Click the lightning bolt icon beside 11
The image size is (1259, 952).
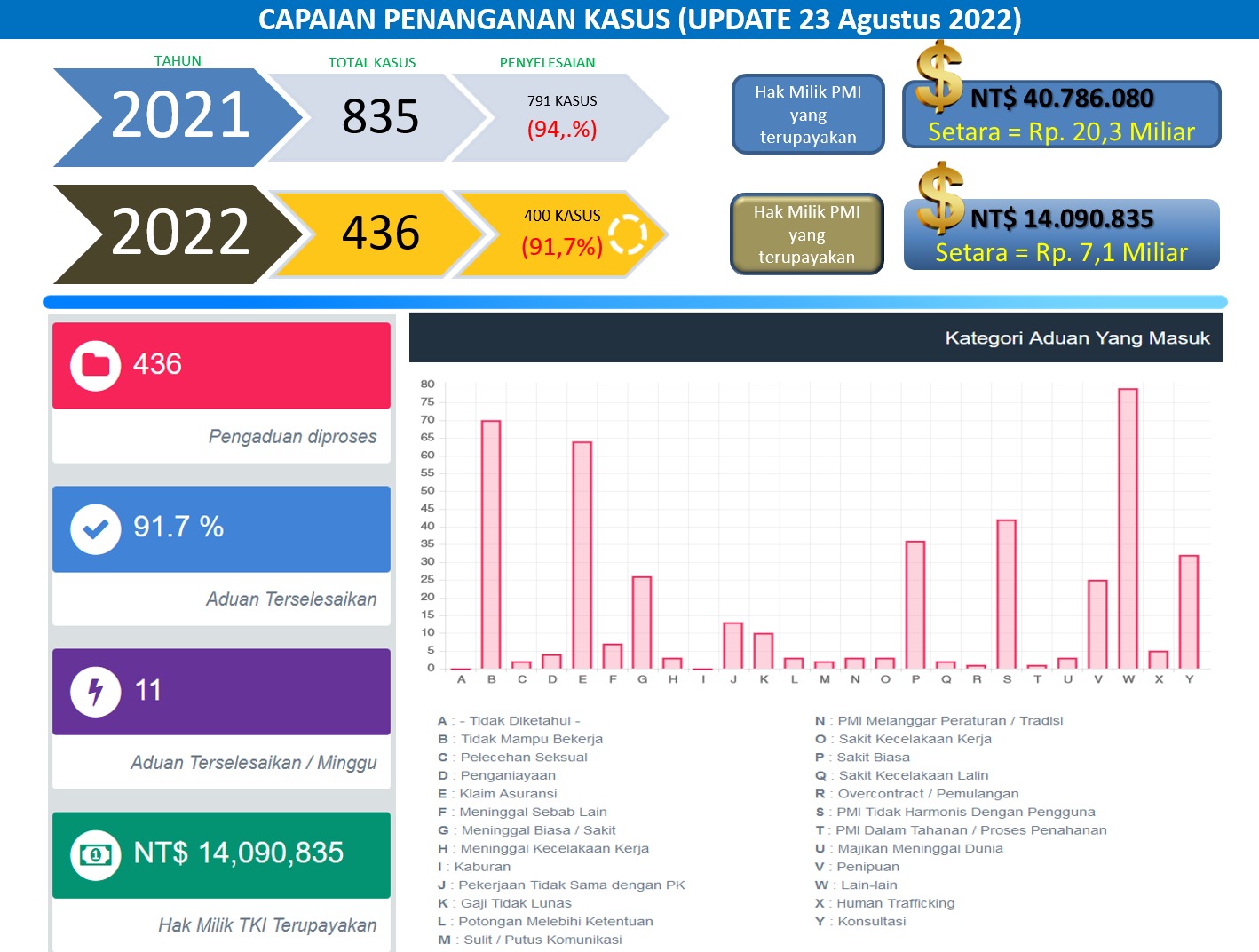tap(96, 692)
